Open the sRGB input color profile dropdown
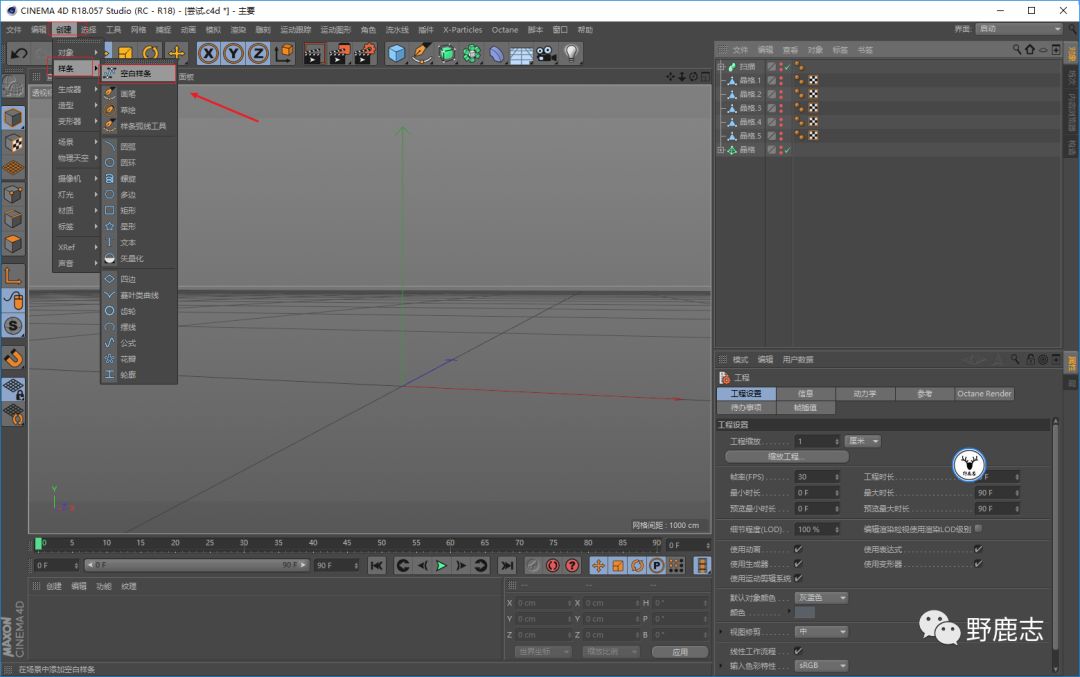Screen dimensions: 1080x677 [821, 665]
